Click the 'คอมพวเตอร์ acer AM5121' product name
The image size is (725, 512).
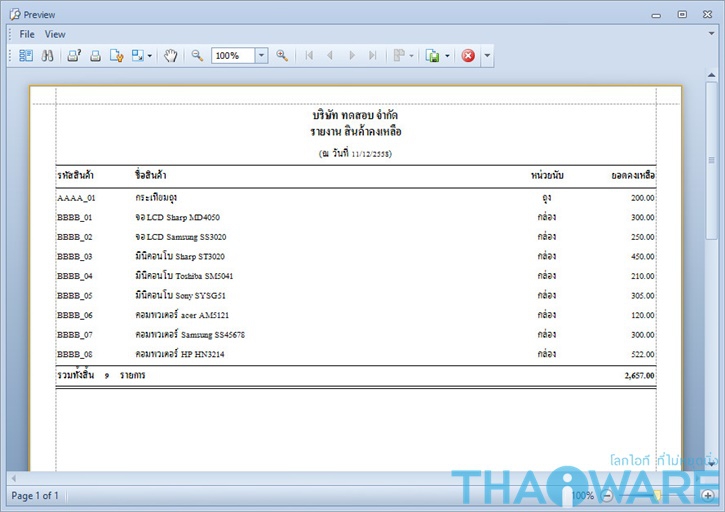(x=182, y=315)
